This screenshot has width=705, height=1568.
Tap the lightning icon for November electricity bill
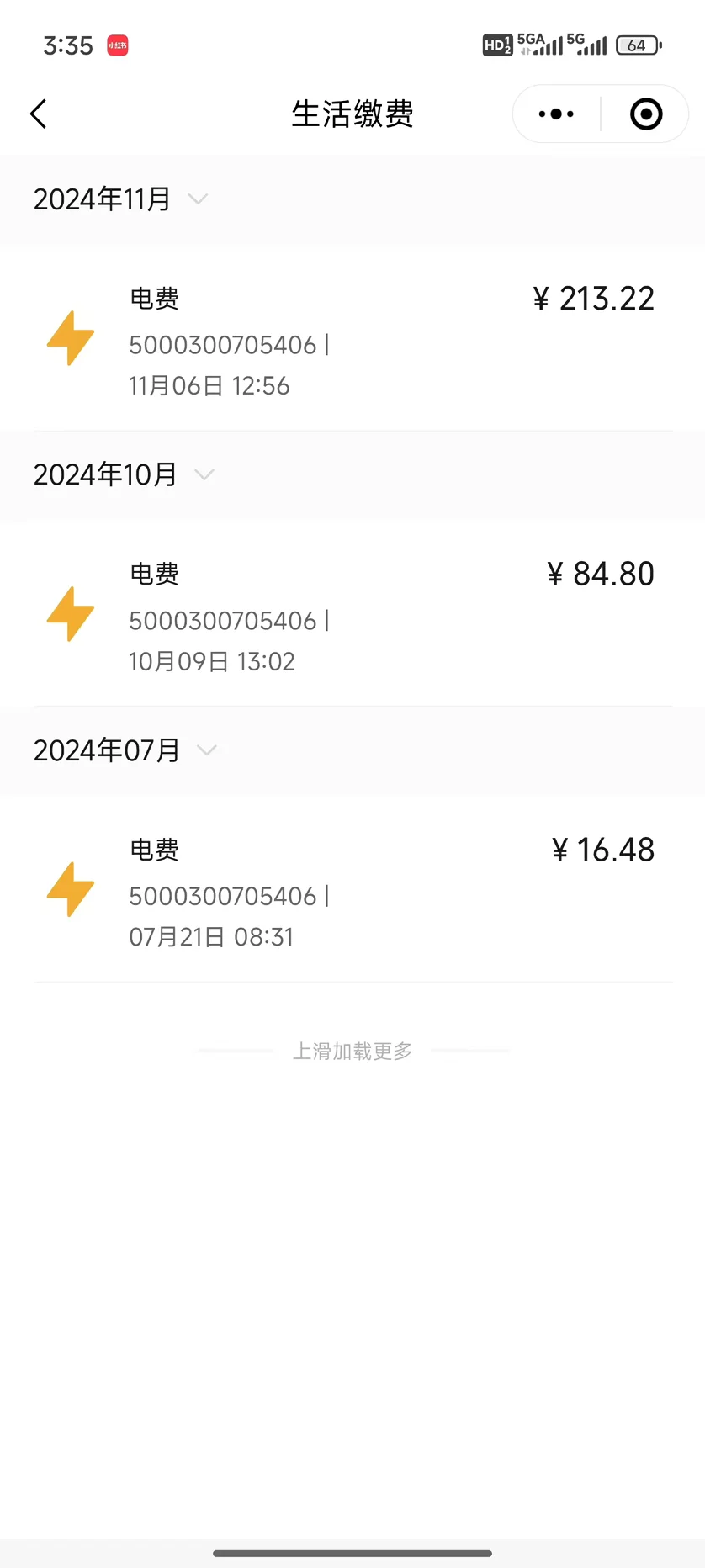pyautogui.click(x=71, y=338)
